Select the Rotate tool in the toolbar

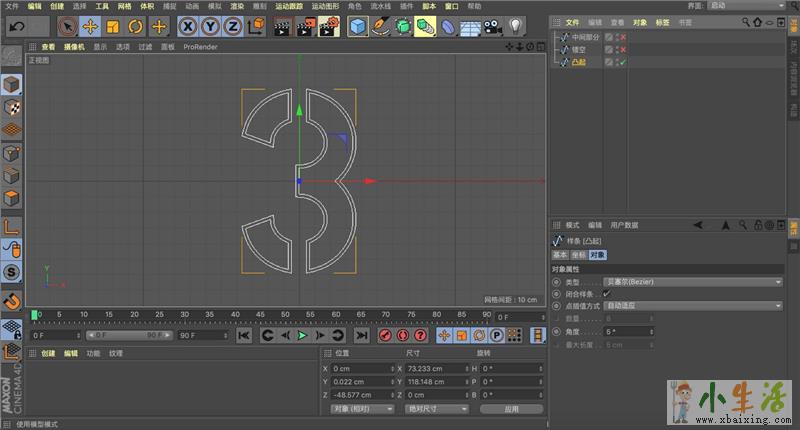(x=135, y=26)
